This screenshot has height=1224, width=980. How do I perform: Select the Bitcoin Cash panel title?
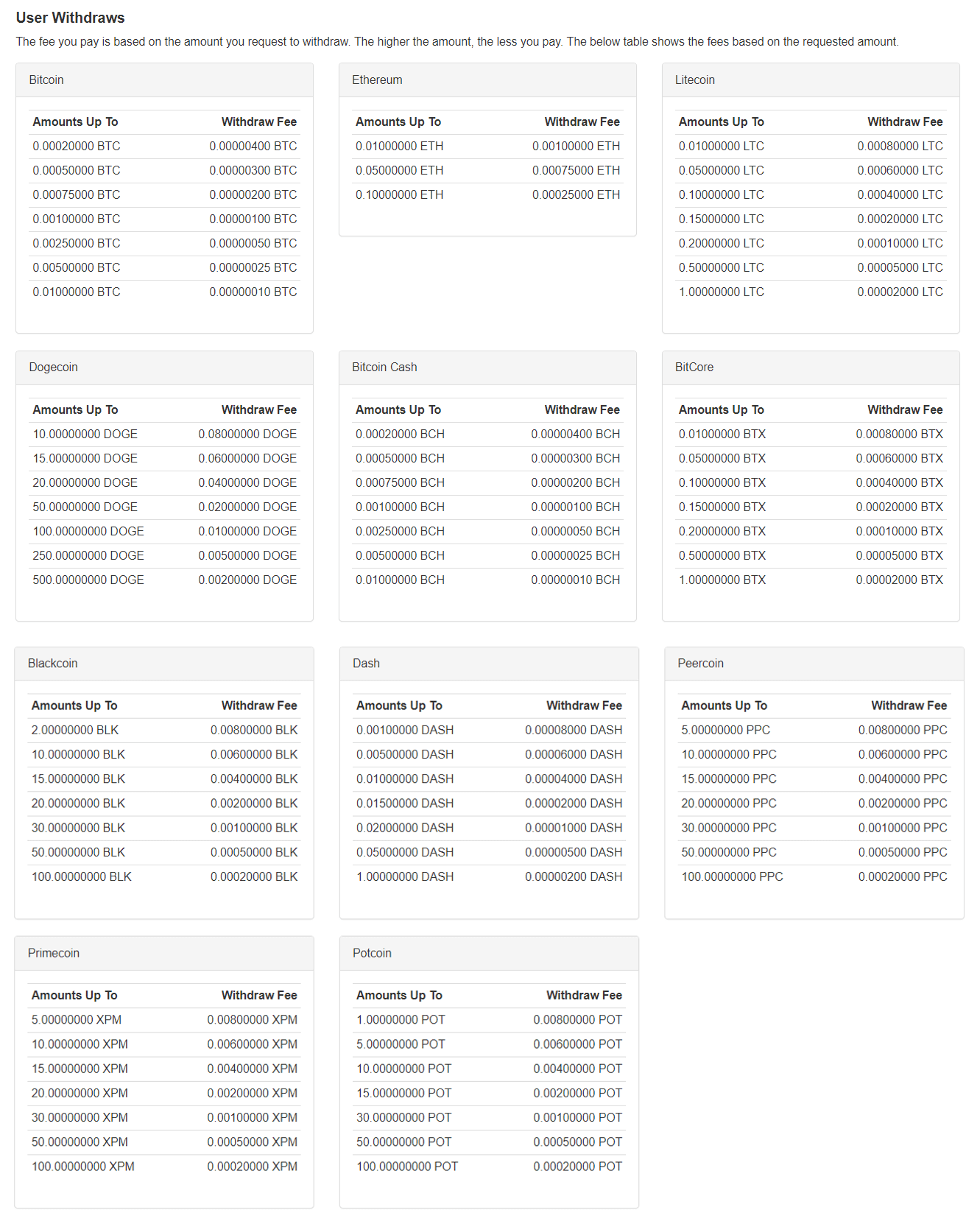384,367
